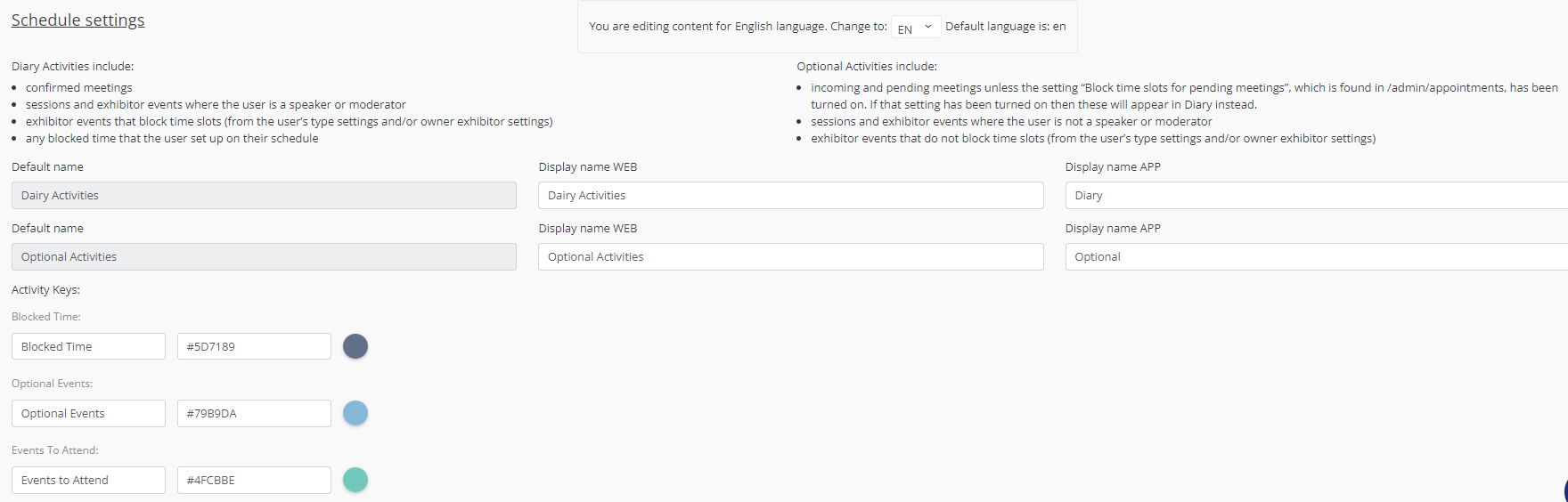Edit the Optional Activities Display name WEB field
The image size is (1568, 502).
click(790, 257)
